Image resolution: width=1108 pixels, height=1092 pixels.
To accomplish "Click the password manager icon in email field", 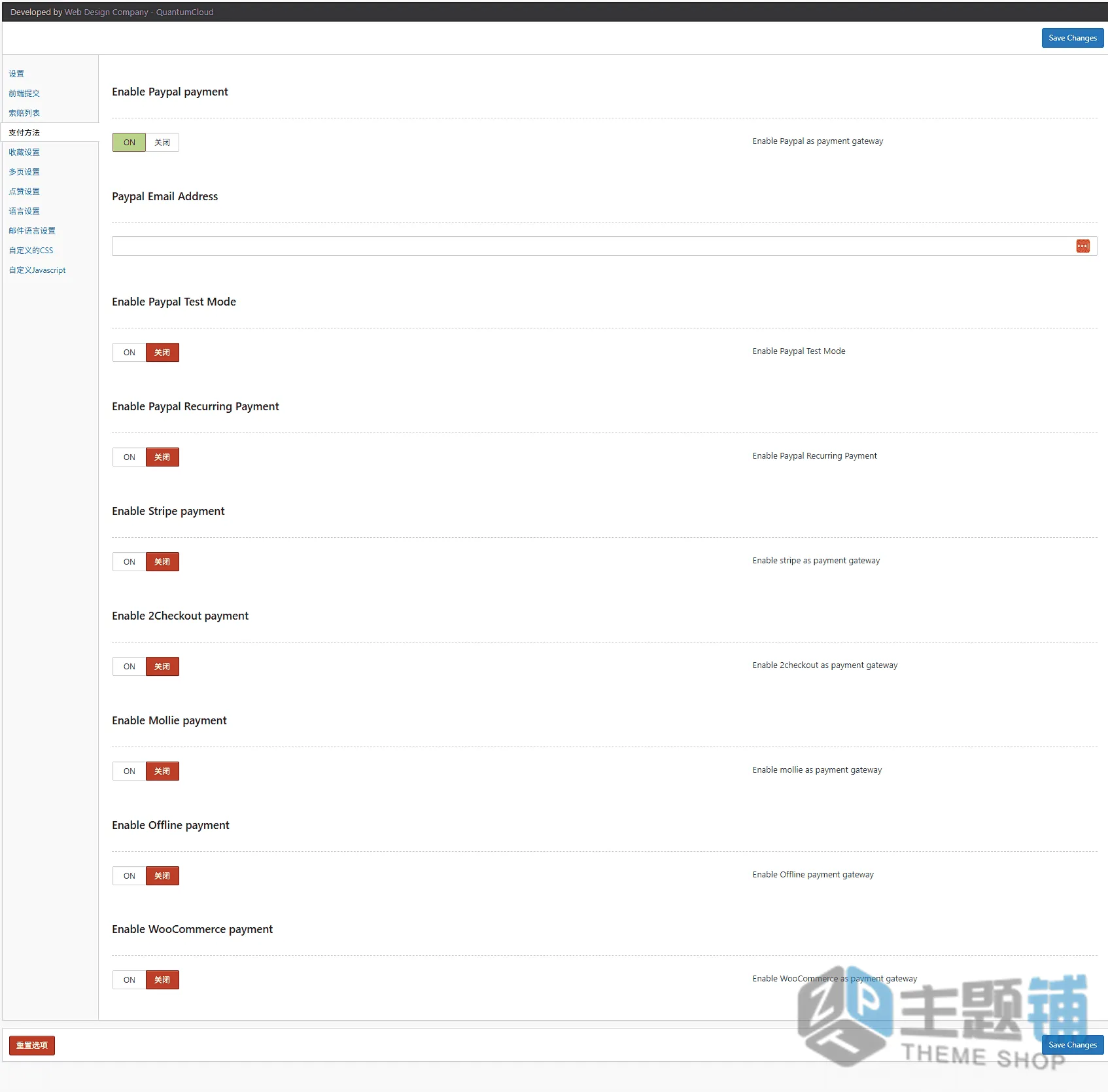I will pos(1082,246).
